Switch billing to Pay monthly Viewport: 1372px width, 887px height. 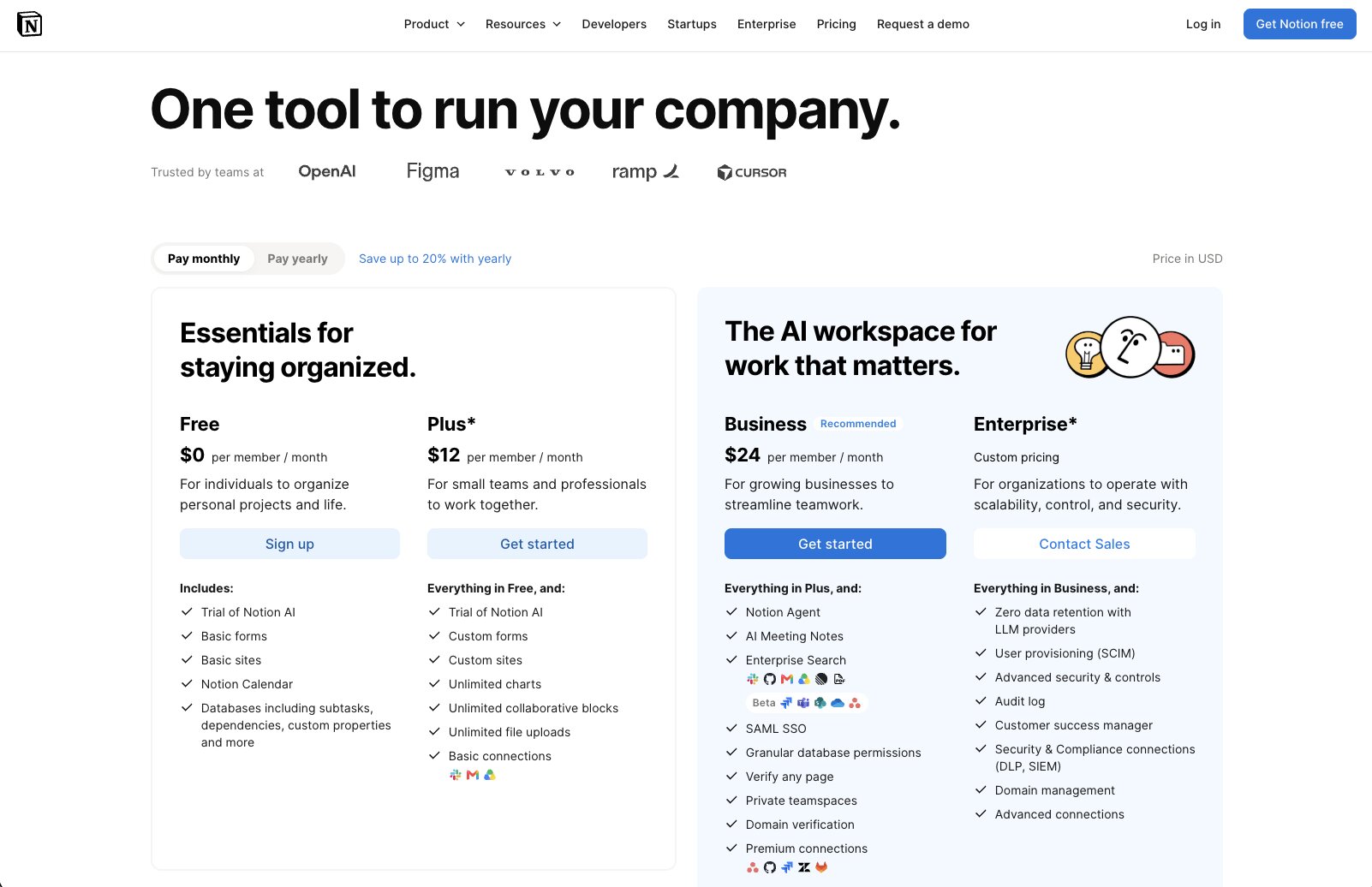click(x=204, y=259)
